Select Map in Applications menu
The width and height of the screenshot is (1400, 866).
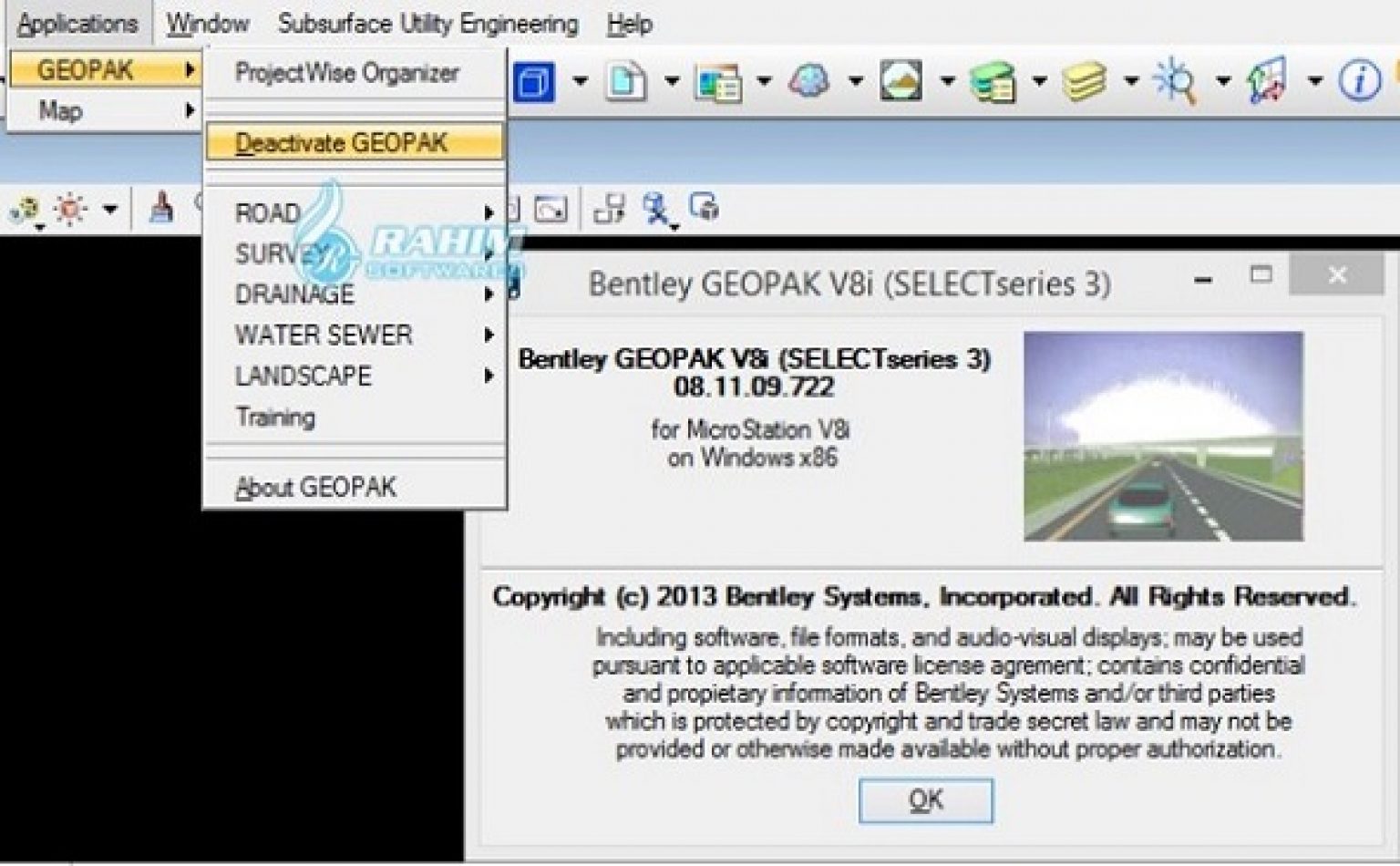105,111
